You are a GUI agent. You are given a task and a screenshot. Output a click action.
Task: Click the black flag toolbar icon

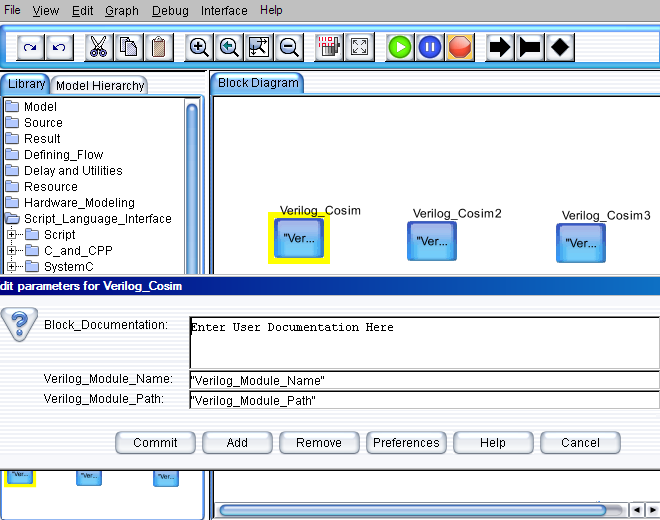[x=530, y=47]
